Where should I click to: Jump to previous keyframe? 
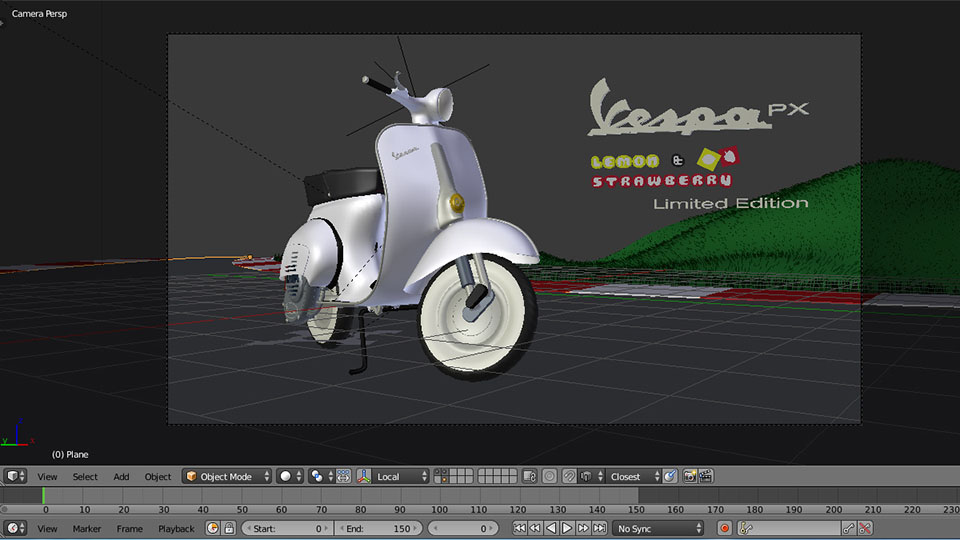click(535, 528)
